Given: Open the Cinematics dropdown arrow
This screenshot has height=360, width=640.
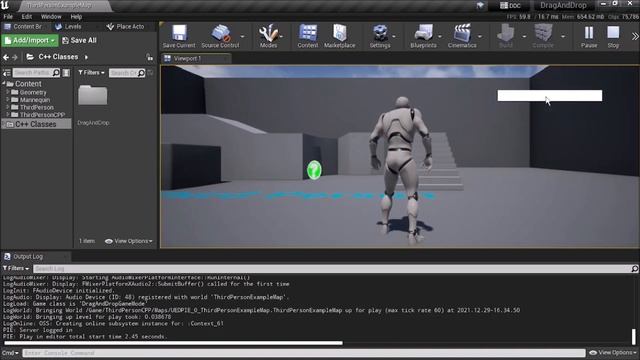Looking at the screenshot, I should click(480, 36).
